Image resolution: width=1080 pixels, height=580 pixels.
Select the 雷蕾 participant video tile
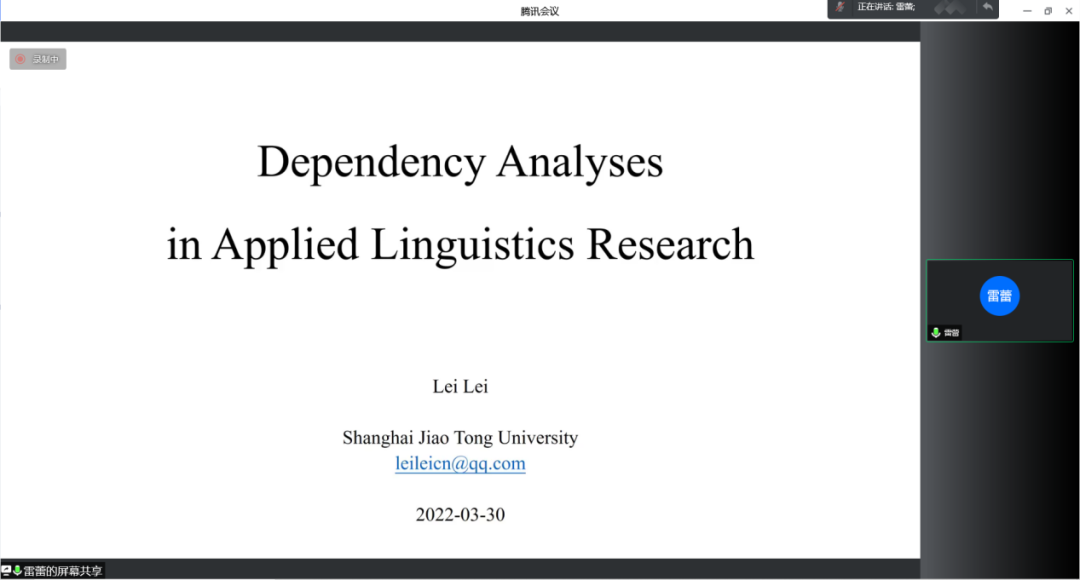coord(999,301)
